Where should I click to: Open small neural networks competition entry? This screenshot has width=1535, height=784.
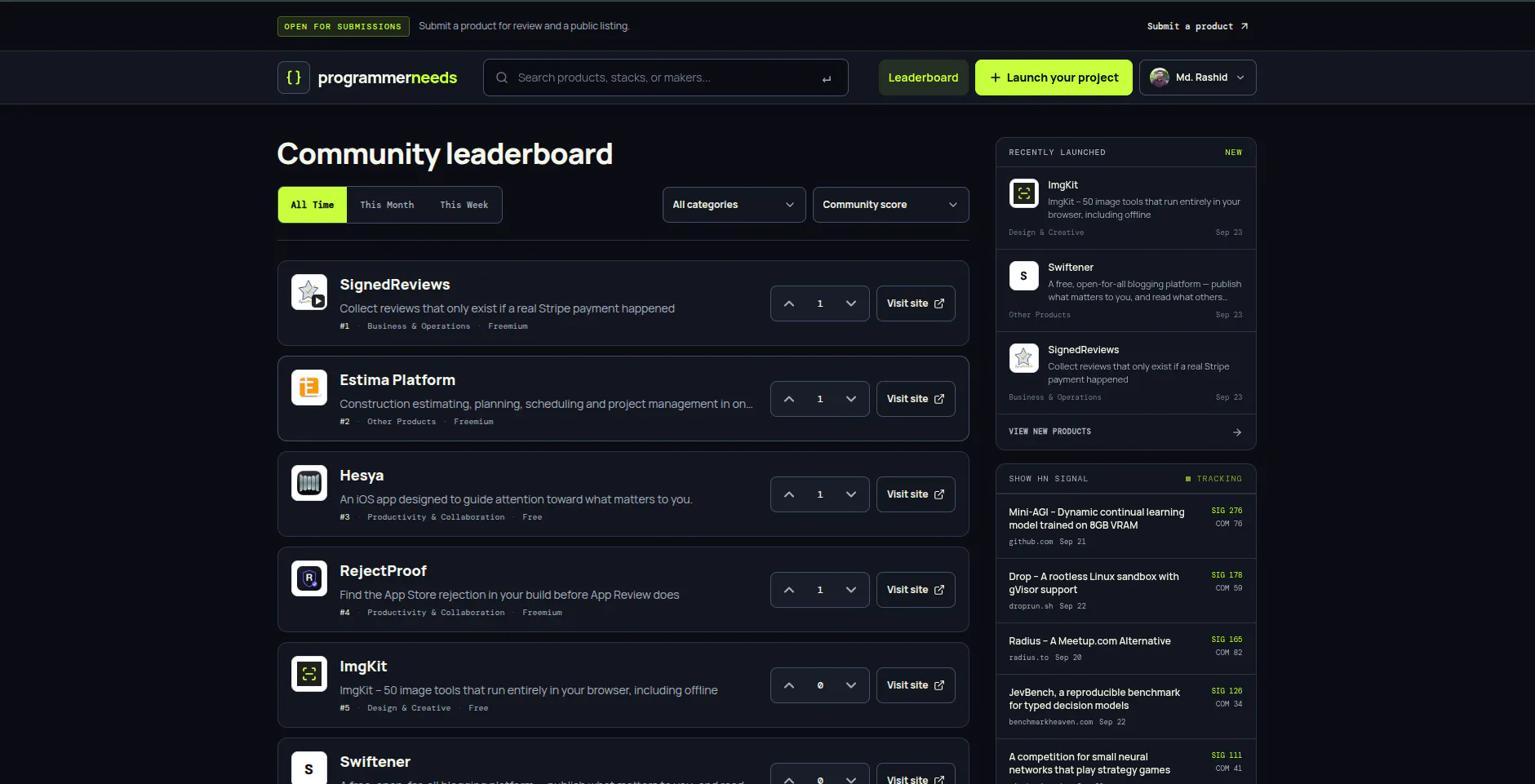tap(1125, 764)
